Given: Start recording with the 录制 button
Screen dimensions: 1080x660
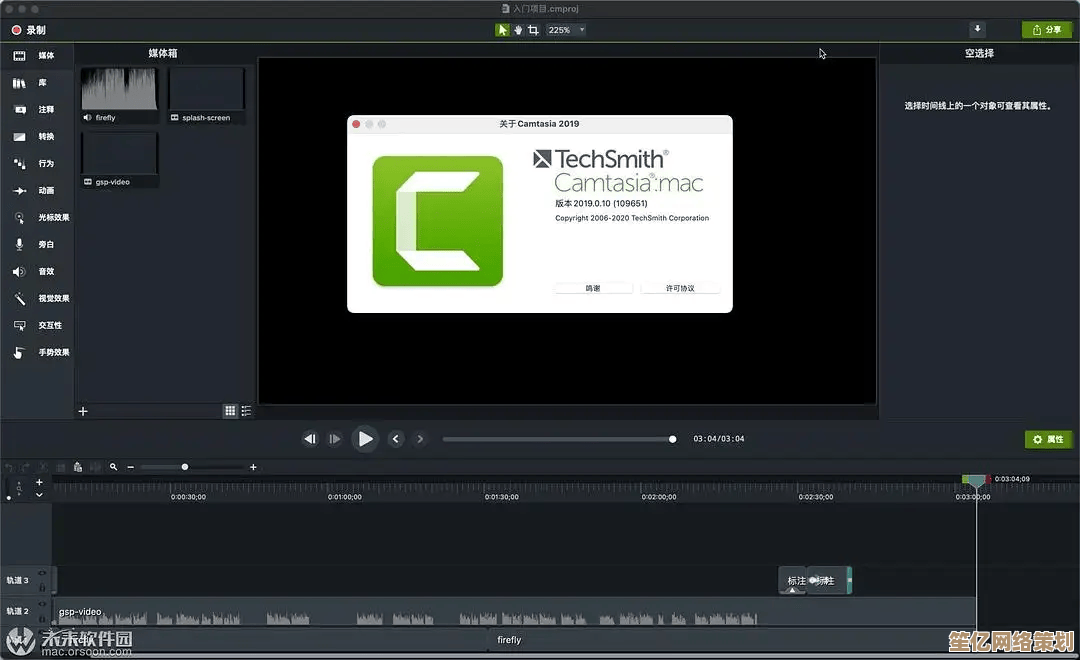Looking at the screenshot, I should point(29,30).
